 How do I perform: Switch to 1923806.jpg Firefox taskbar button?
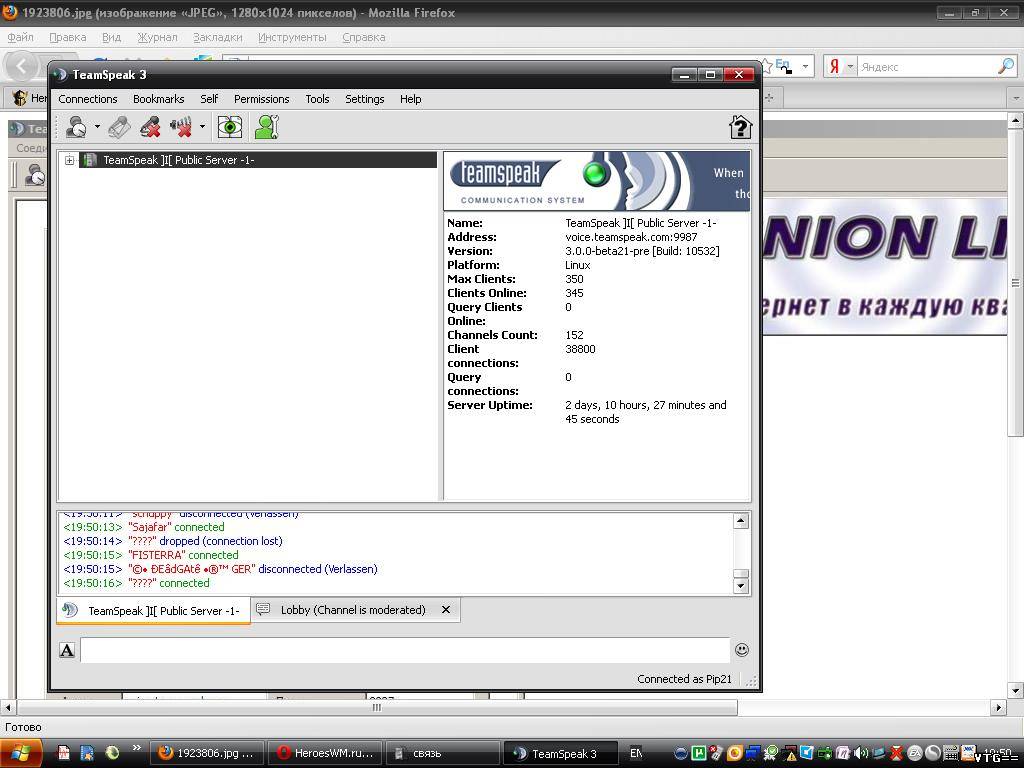[207, 753]
